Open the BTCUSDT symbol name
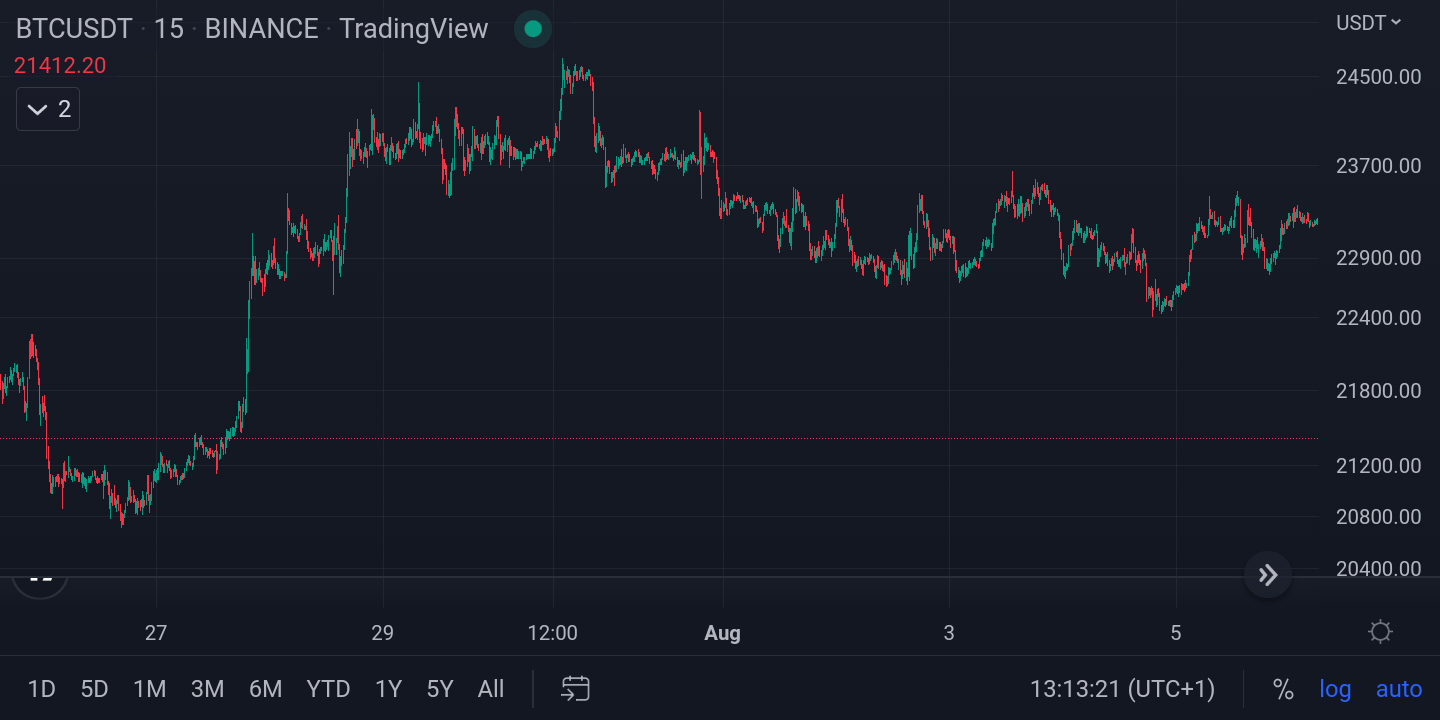The height and width of the screenshot is (720, 1440). pyautogui.click(x=73, y=29)
